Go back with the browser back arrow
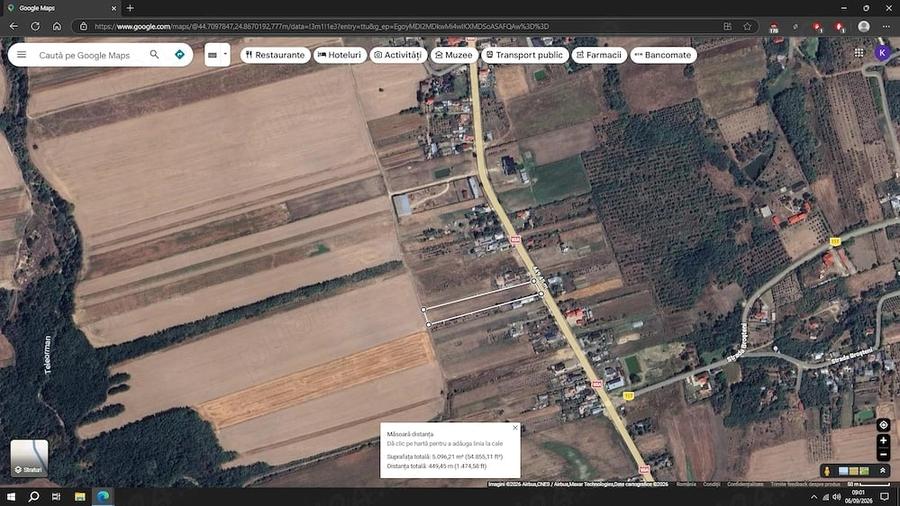Viewport: 900px width, 506px height. 14,26
